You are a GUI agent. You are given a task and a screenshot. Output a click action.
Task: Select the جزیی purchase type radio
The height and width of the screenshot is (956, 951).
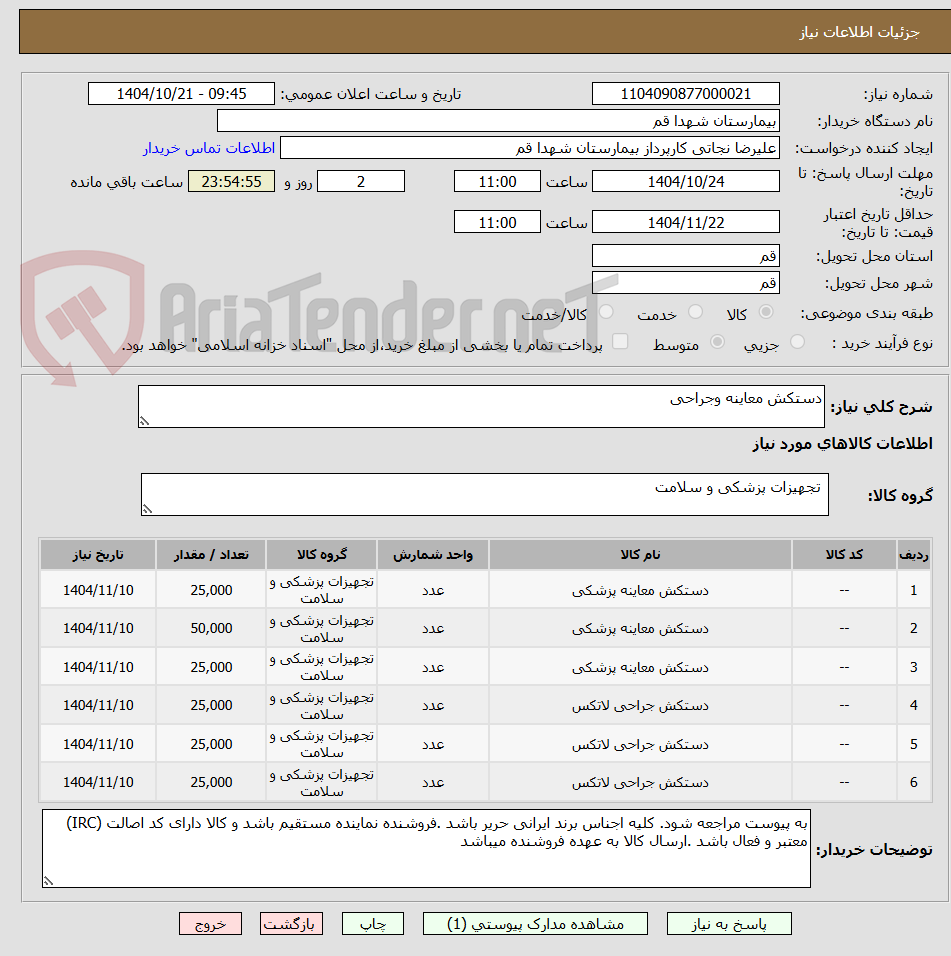tap(797, 342)
